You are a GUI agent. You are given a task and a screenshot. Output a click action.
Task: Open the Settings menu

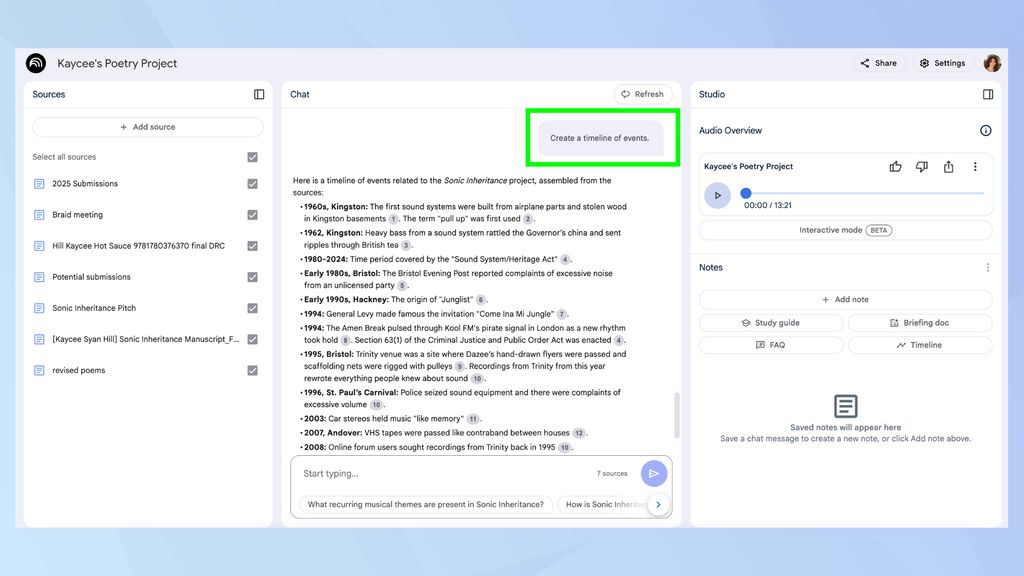941,63
